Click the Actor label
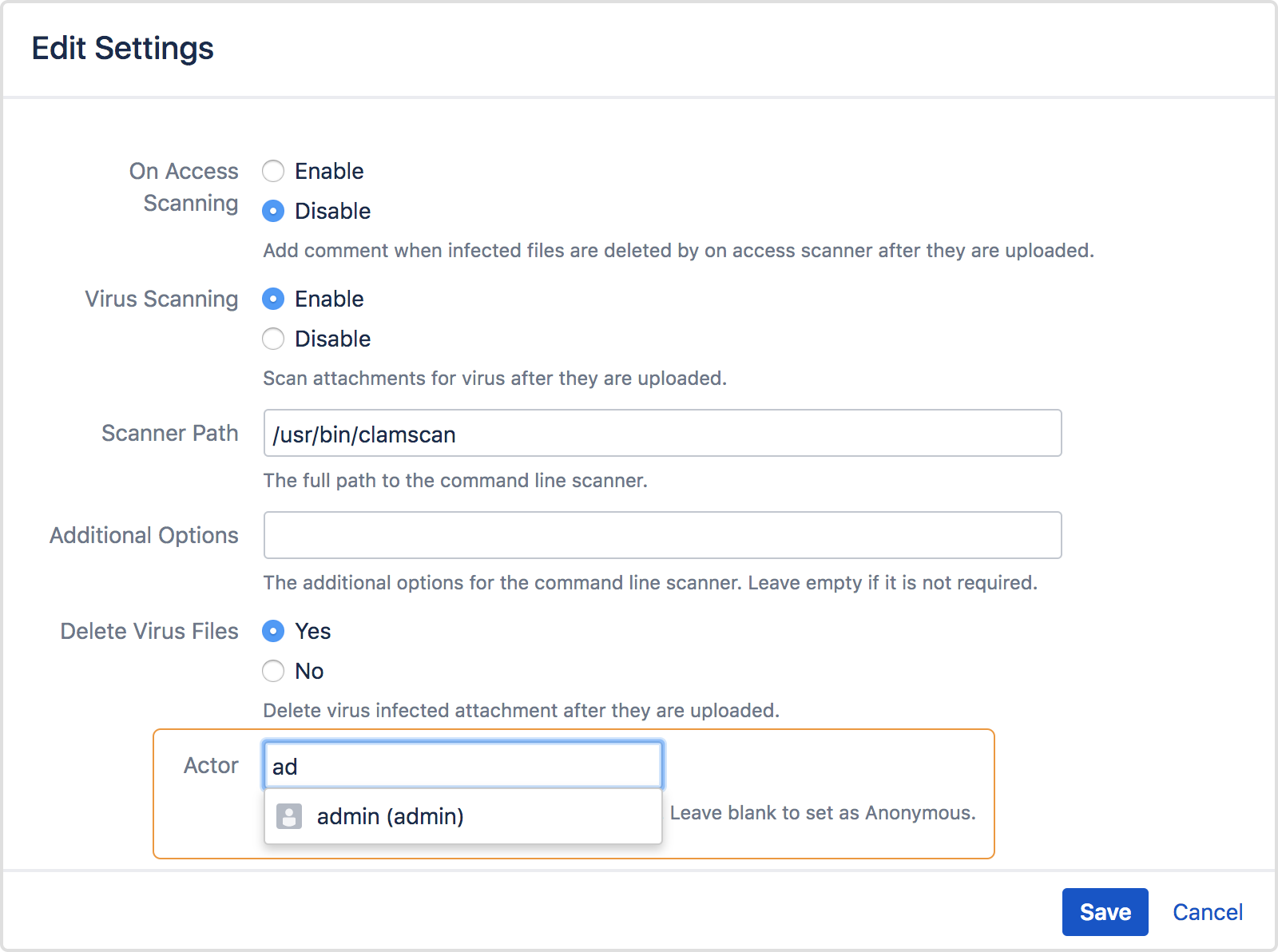This screenshot has height=952, width=1278. (210, 764)
